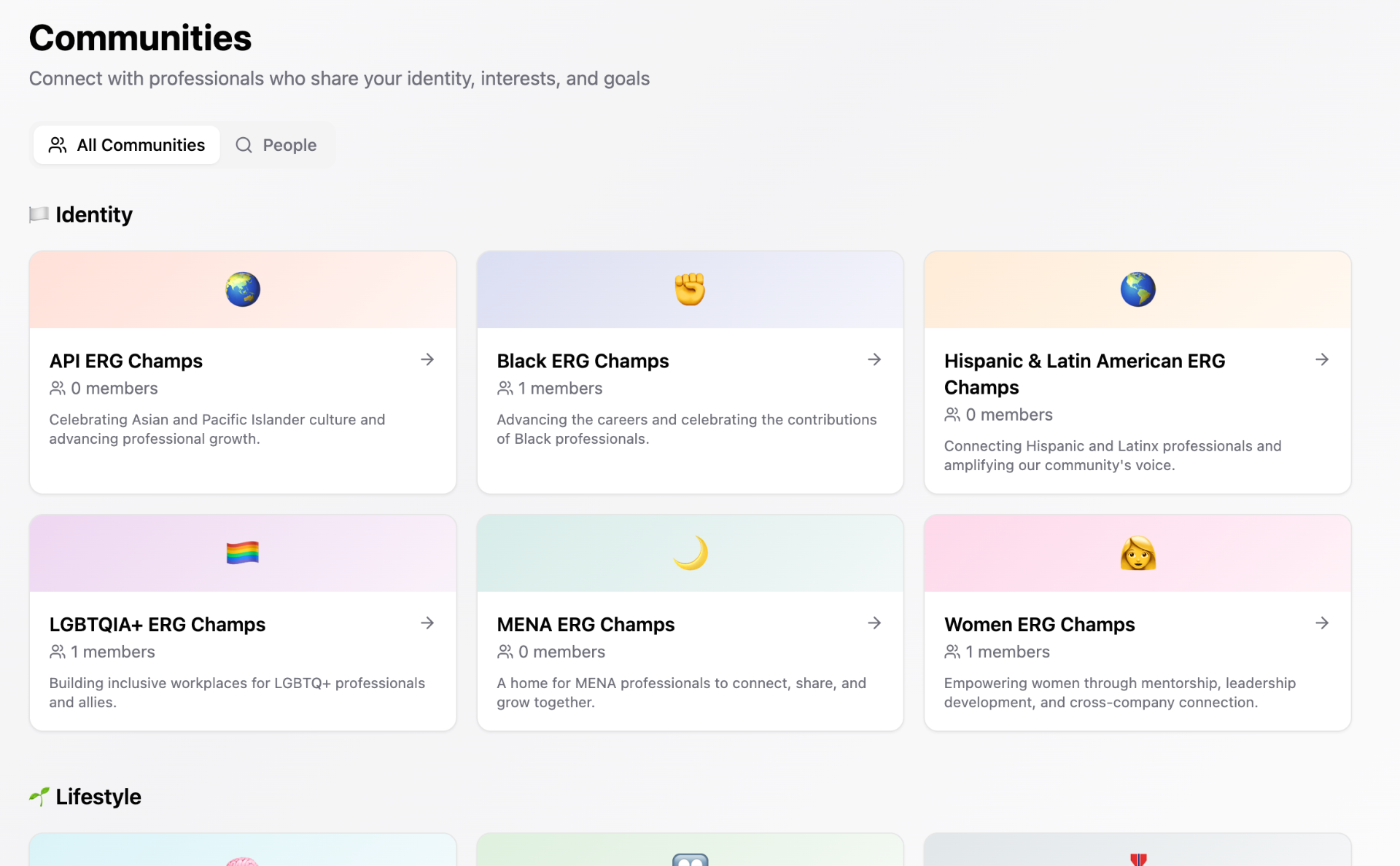Click the seedling icon beside Lifestyle heading
Image resolution: width=1400 pixels, height=866 pixels.
pyautogui.click(x=39, y=796)
